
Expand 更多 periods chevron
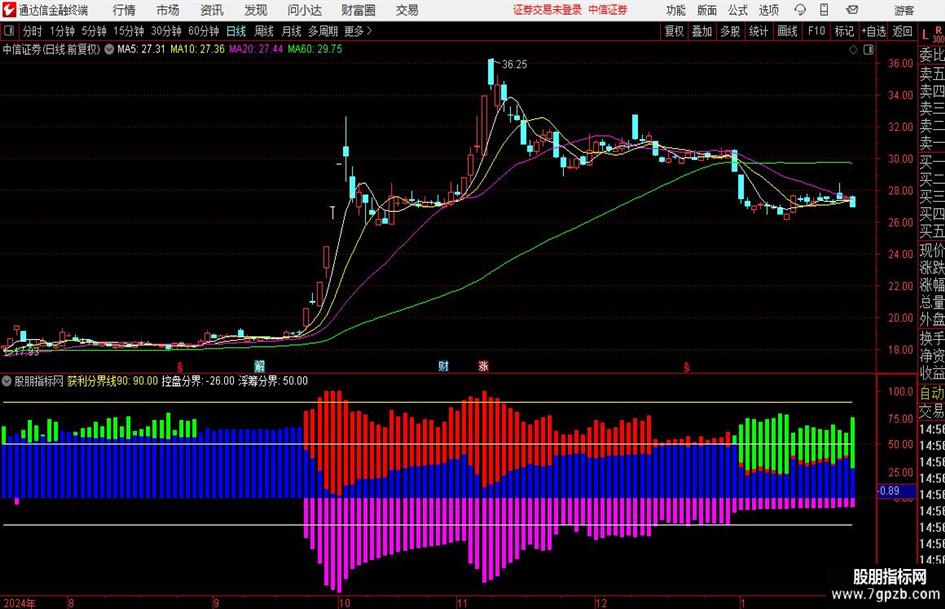[369, 31]
